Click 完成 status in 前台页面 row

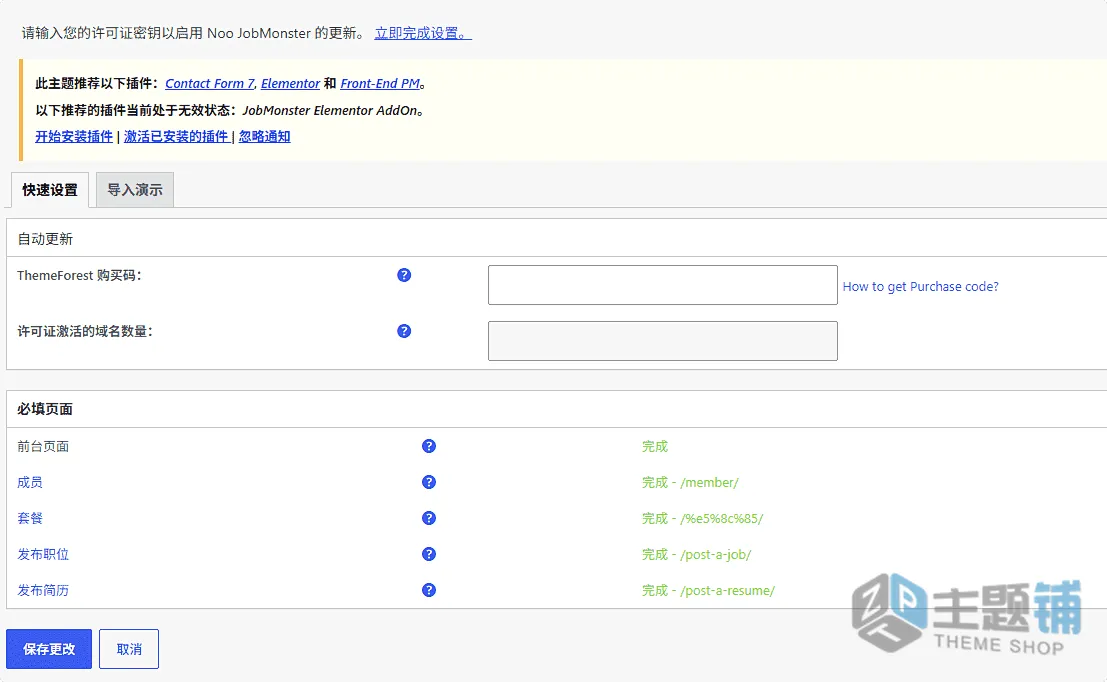(x=654, y=446)
